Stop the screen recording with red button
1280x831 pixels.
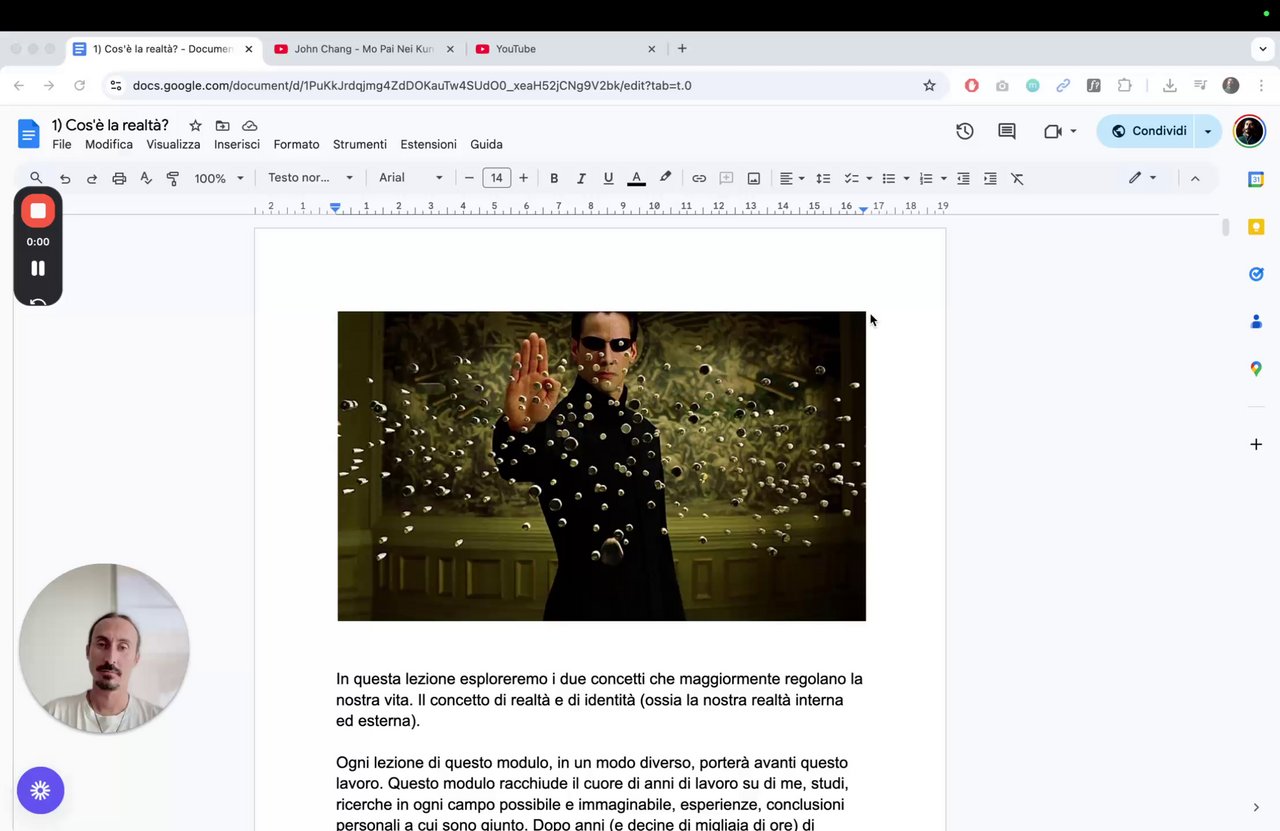click(x=38, y=211)
